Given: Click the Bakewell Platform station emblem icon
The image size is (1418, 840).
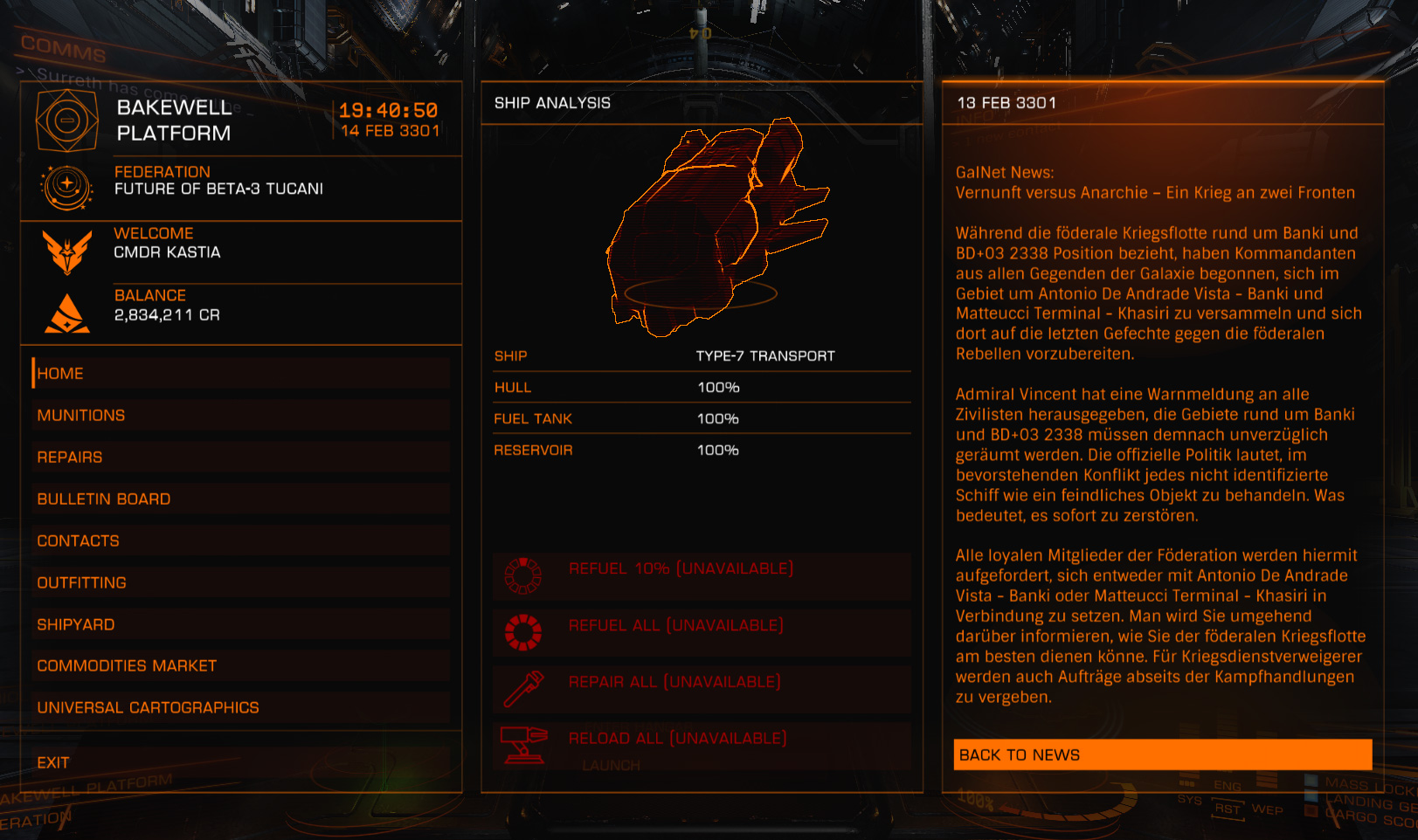Looking at the screenshot, I should (66, 120).
